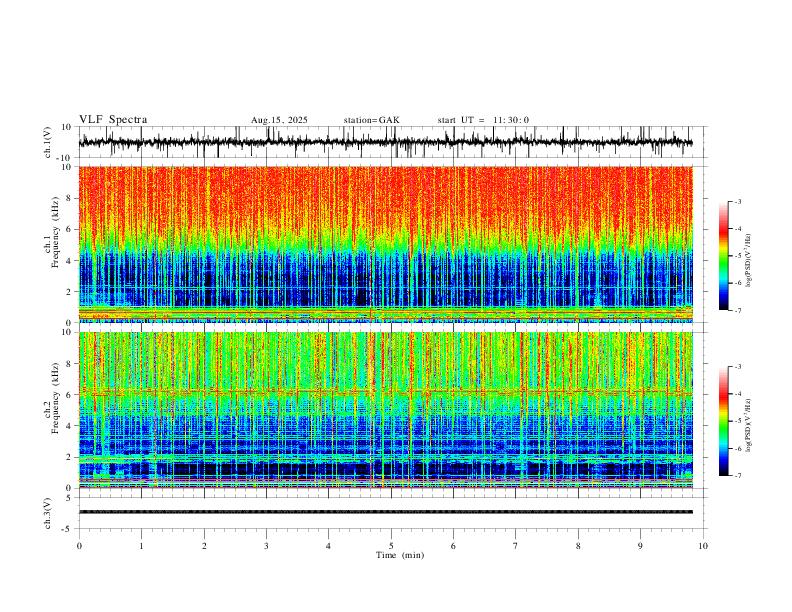
Task: Click time axis tick label "3"
Action: [x=266, y=546]
